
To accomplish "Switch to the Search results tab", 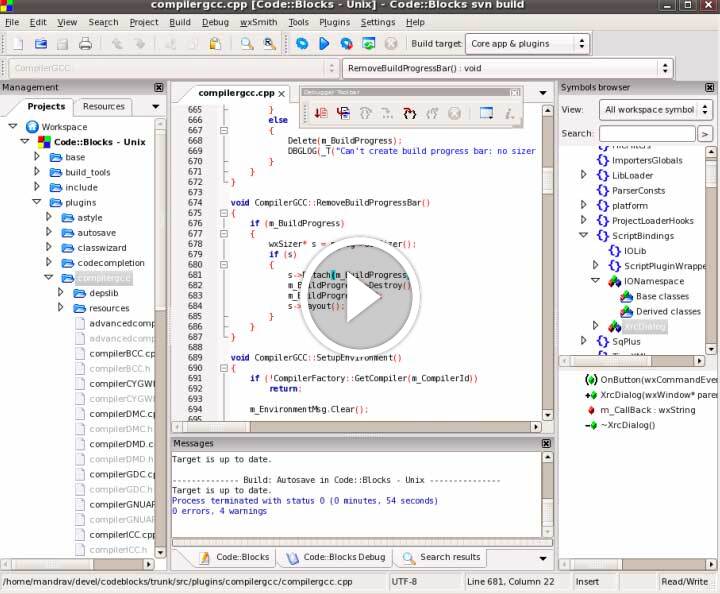I will tap(449, 557).
